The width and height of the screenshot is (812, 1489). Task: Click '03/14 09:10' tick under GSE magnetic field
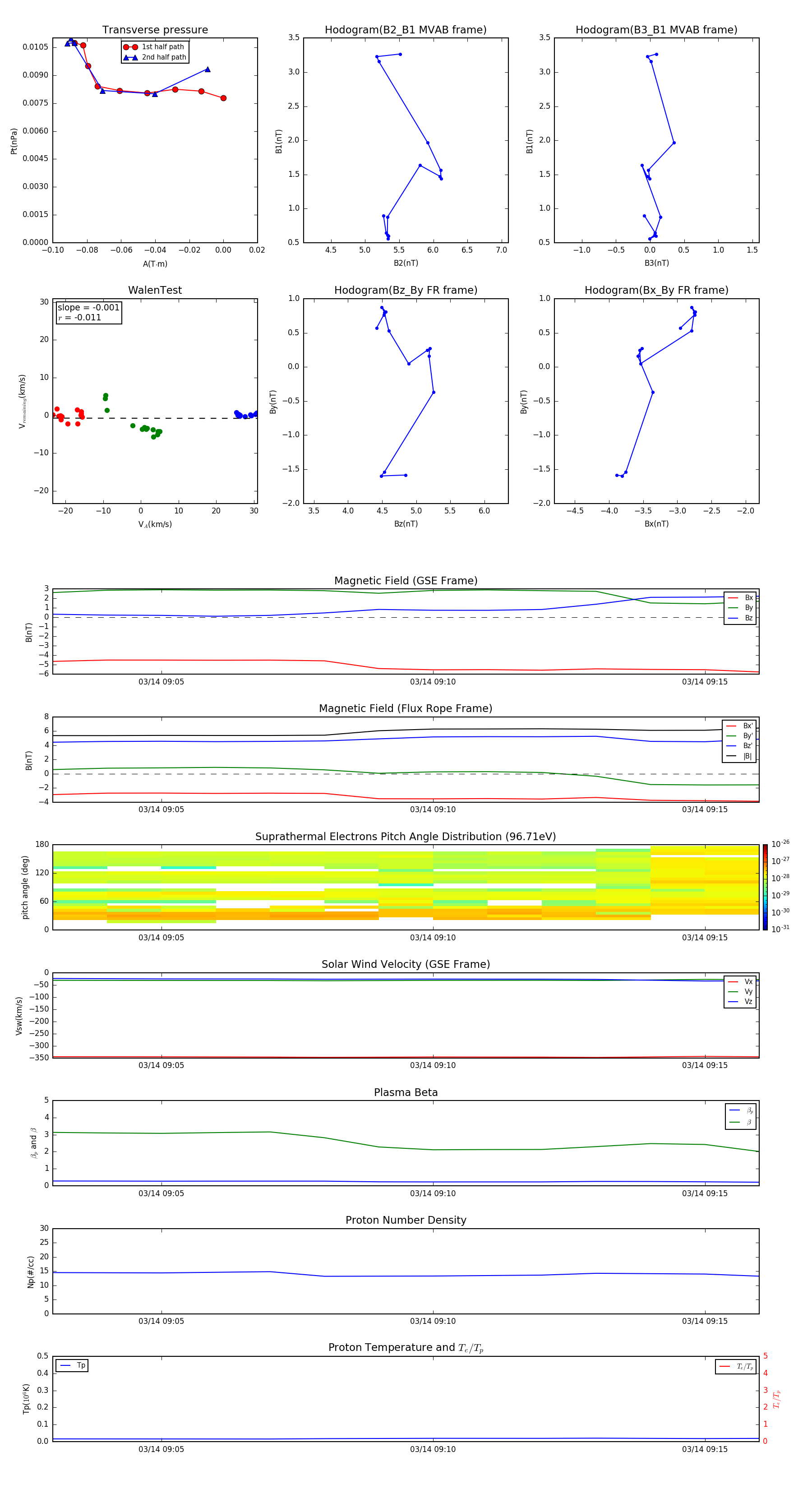[432, 681]
